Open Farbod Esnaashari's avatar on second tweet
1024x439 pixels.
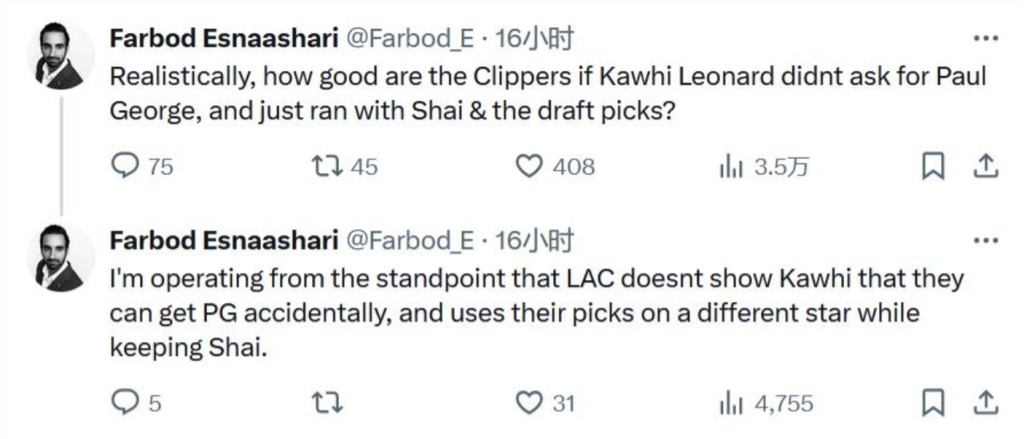click(x=61, y=257)
